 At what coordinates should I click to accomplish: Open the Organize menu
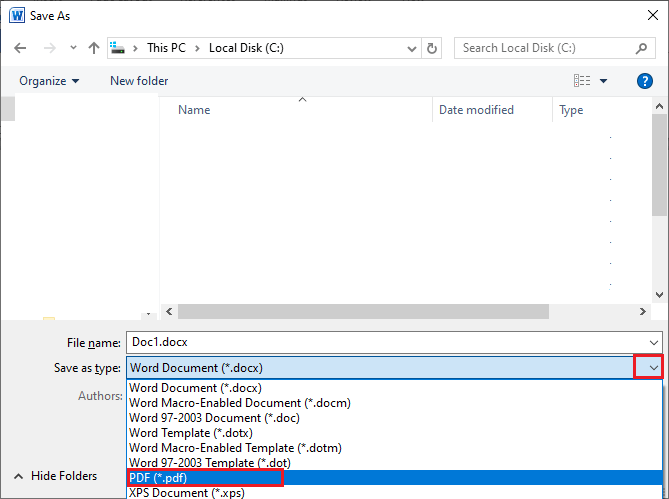click(49, 81)
